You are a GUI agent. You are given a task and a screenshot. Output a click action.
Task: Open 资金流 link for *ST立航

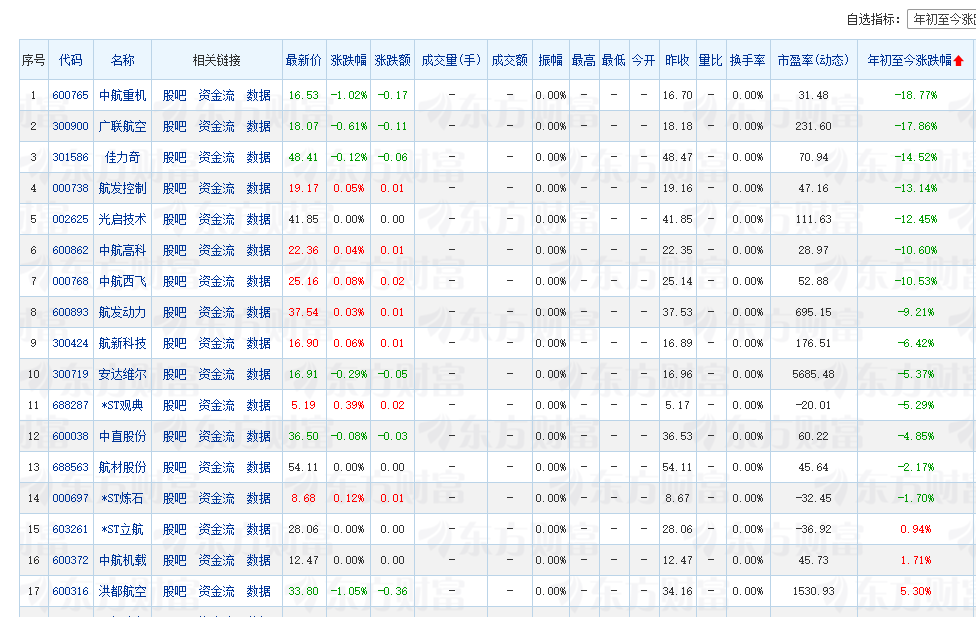coord(217,529)
